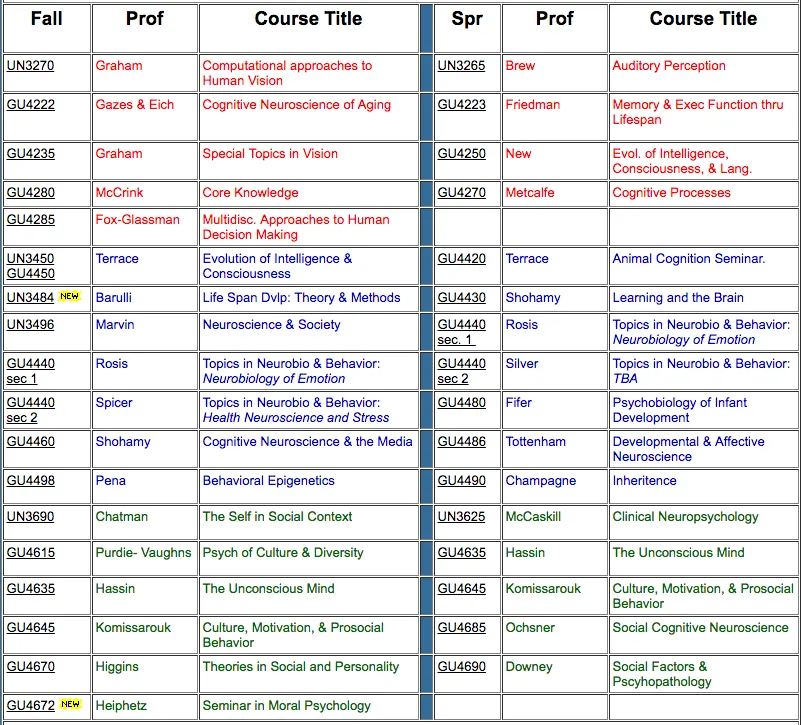Select 'Multidisc. Approaches to Human Decision Making'
Viewport: 801px width, 725px height.
pos(296,227)
